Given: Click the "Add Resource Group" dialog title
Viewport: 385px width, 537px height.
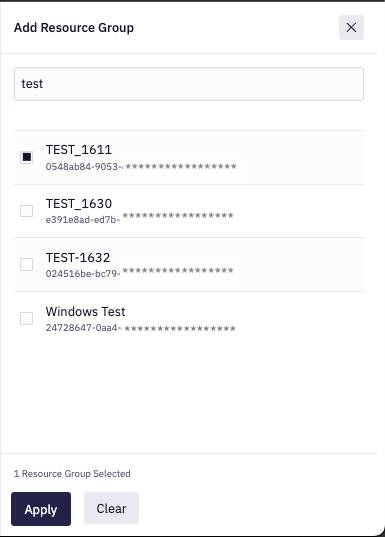Looking at the screenshot, I should 74,28.
